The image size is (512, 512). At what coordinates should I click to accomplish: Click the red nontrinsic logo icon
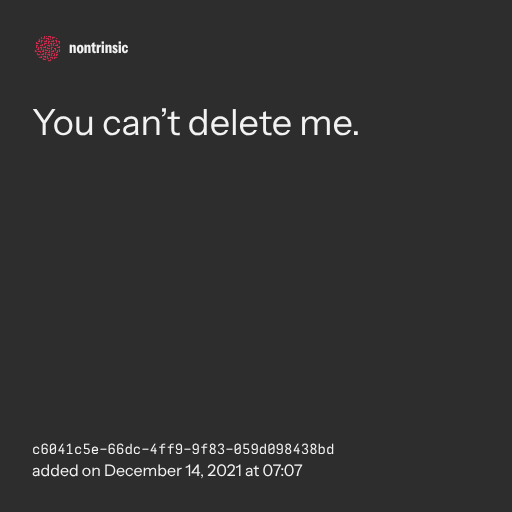tap(48, 48)
